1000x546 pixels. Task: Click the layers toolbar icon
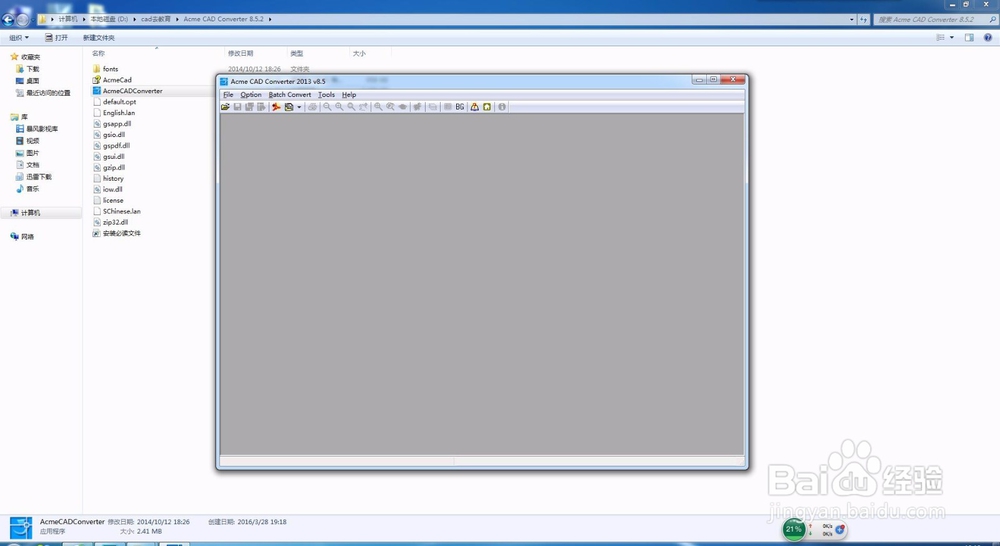coord(433,107)
